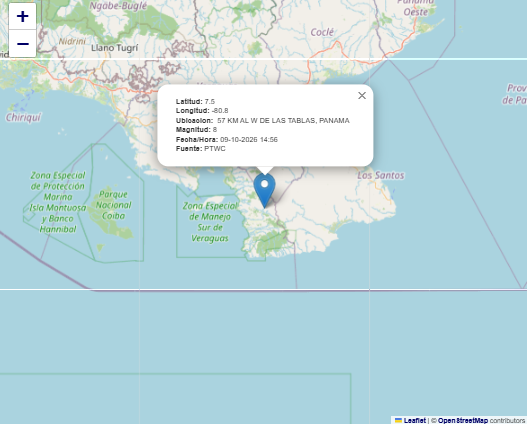Click the Ngäbe-Buglé map label
Viewport: 527px width, 424px height.
click(118, 6)
